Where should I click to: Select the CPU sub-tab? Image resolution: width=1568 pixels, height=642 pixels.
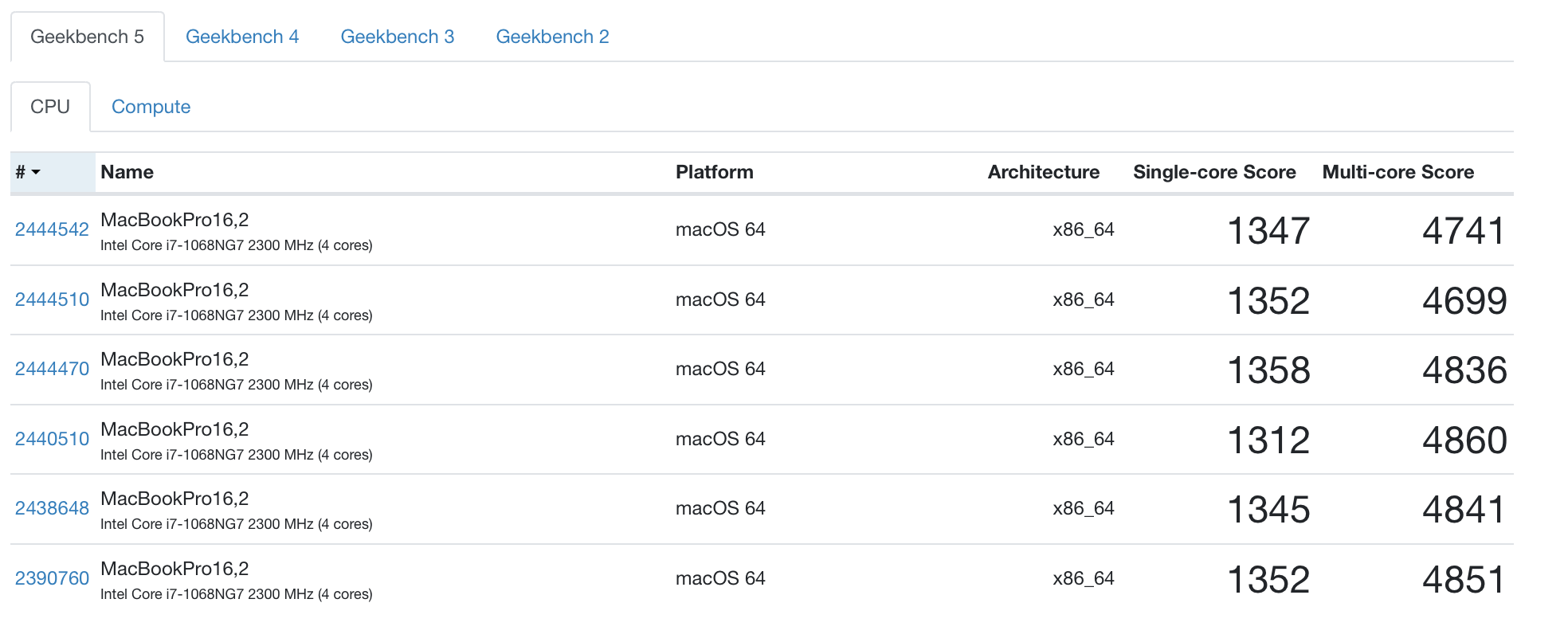(x=50, y=107)
